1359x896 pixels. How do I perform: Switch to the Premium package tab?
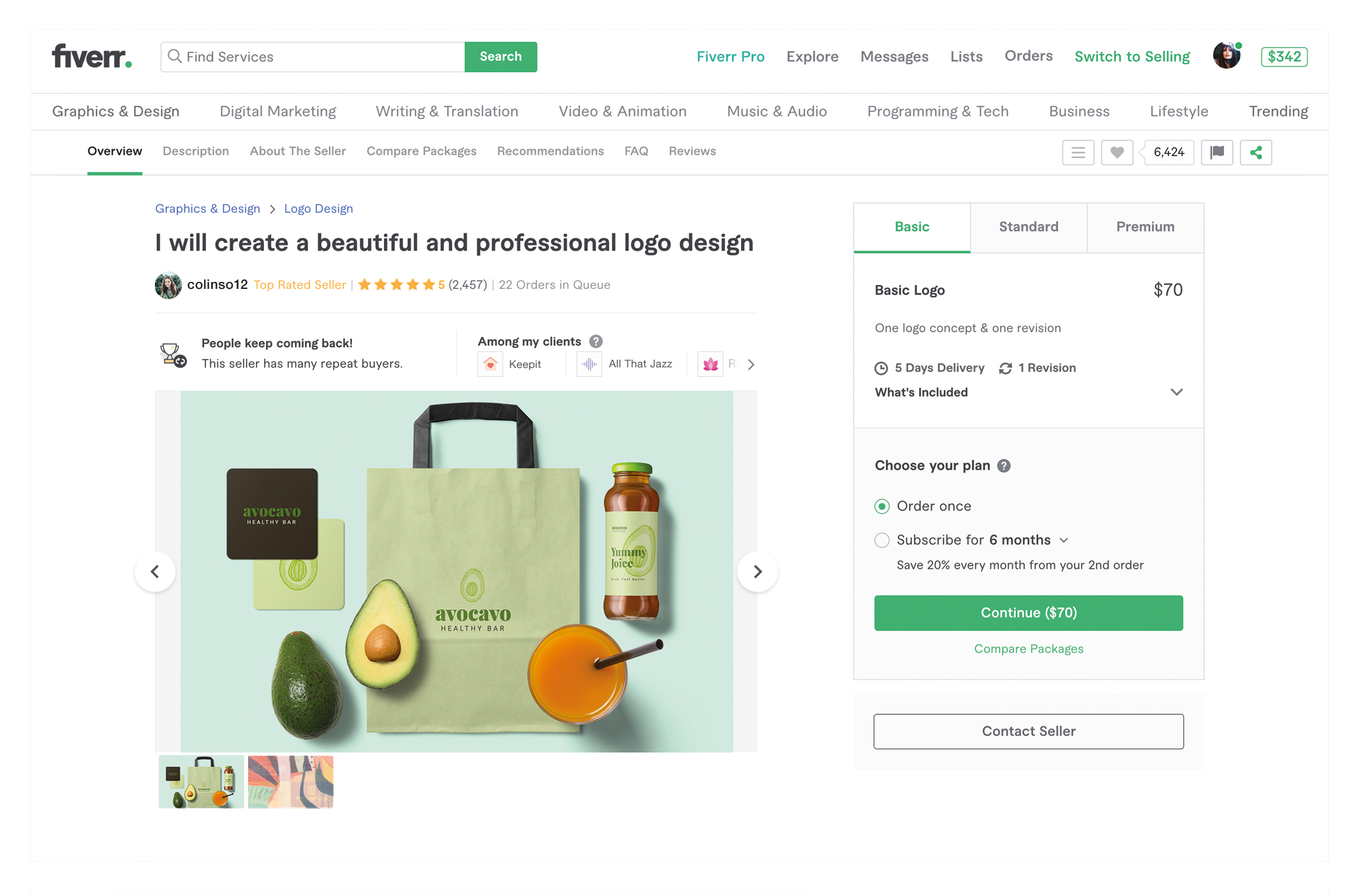[1145, 227]
